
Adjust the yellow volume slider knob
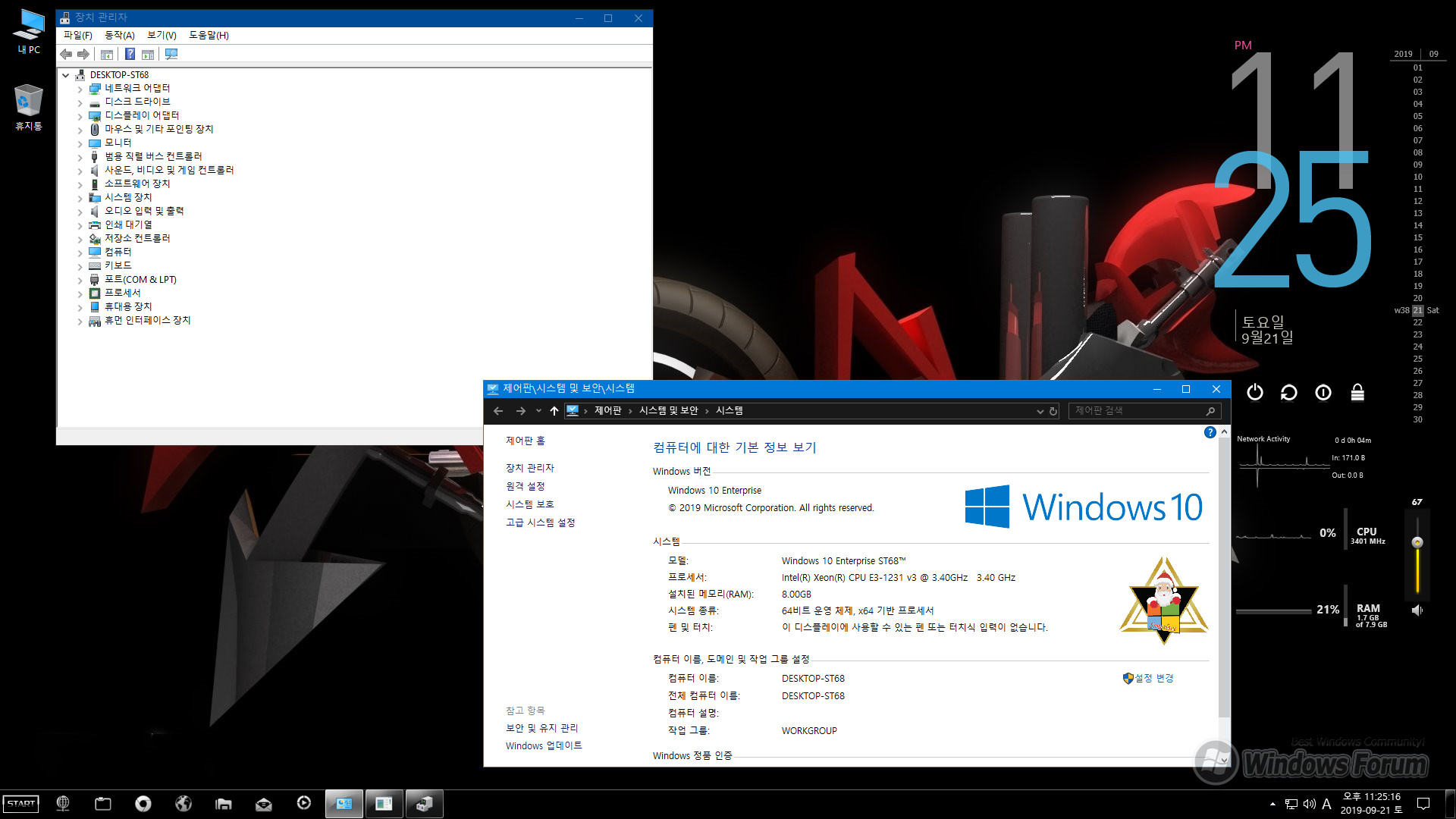pos(1417,542)
